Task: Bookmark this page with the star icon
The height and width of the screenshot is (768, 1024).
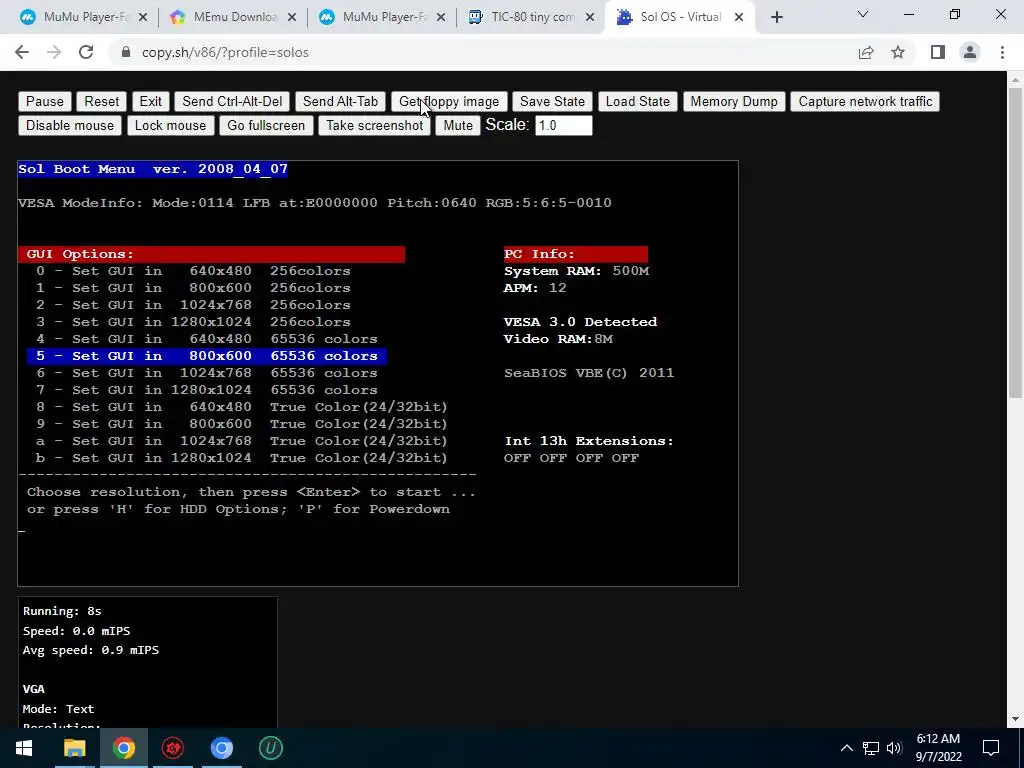Action: click(x=898, y=52)
